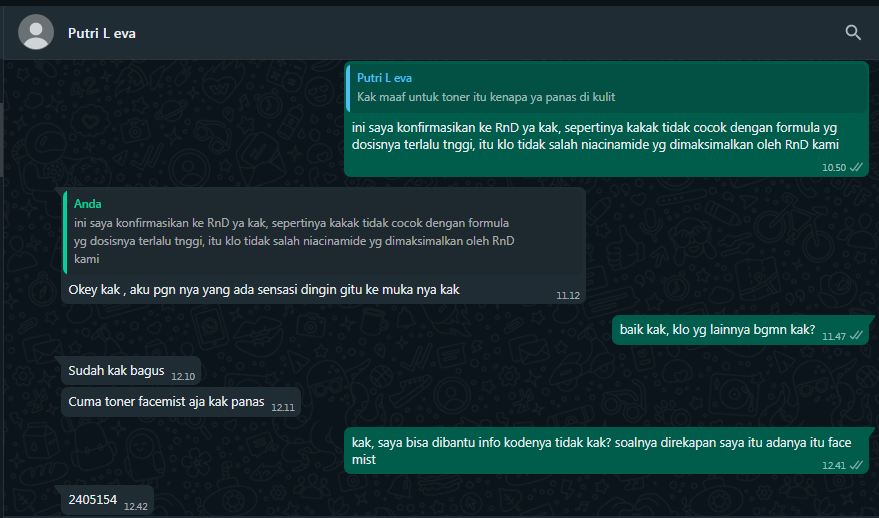
Task: Click the contact name Putri L eva
Action: click(101, 34)
